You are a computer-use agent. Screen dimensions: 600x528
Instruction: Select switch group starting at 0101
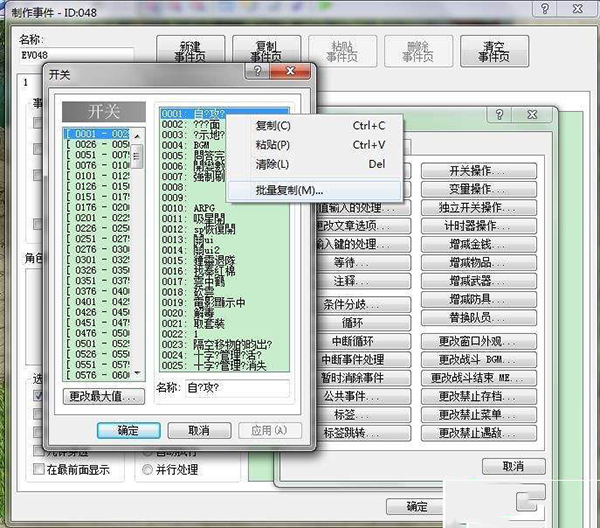(x=97, y=176)
